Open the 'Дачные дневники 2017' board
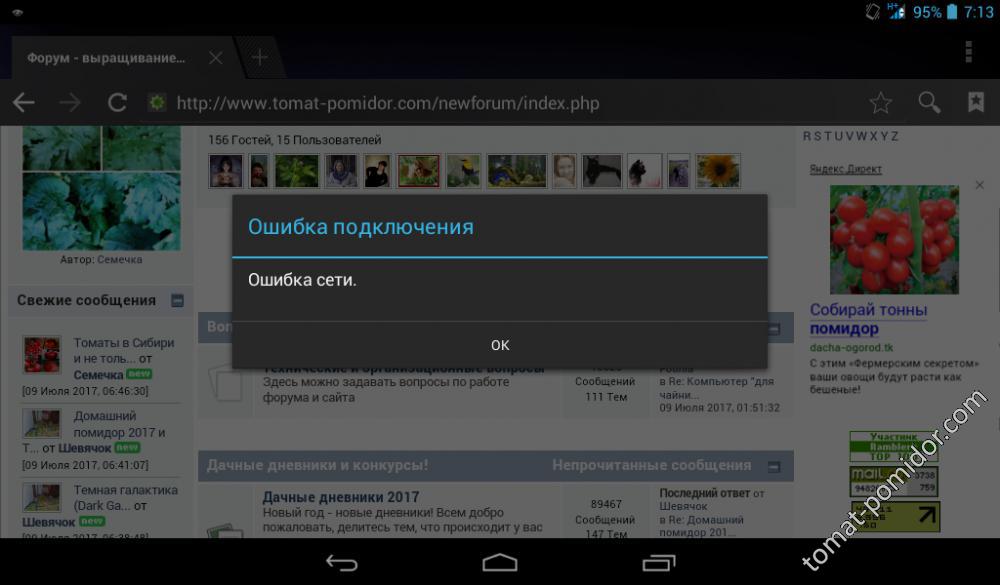The image size is (1000, 585). pyautogui.click(x=341, y=497)
